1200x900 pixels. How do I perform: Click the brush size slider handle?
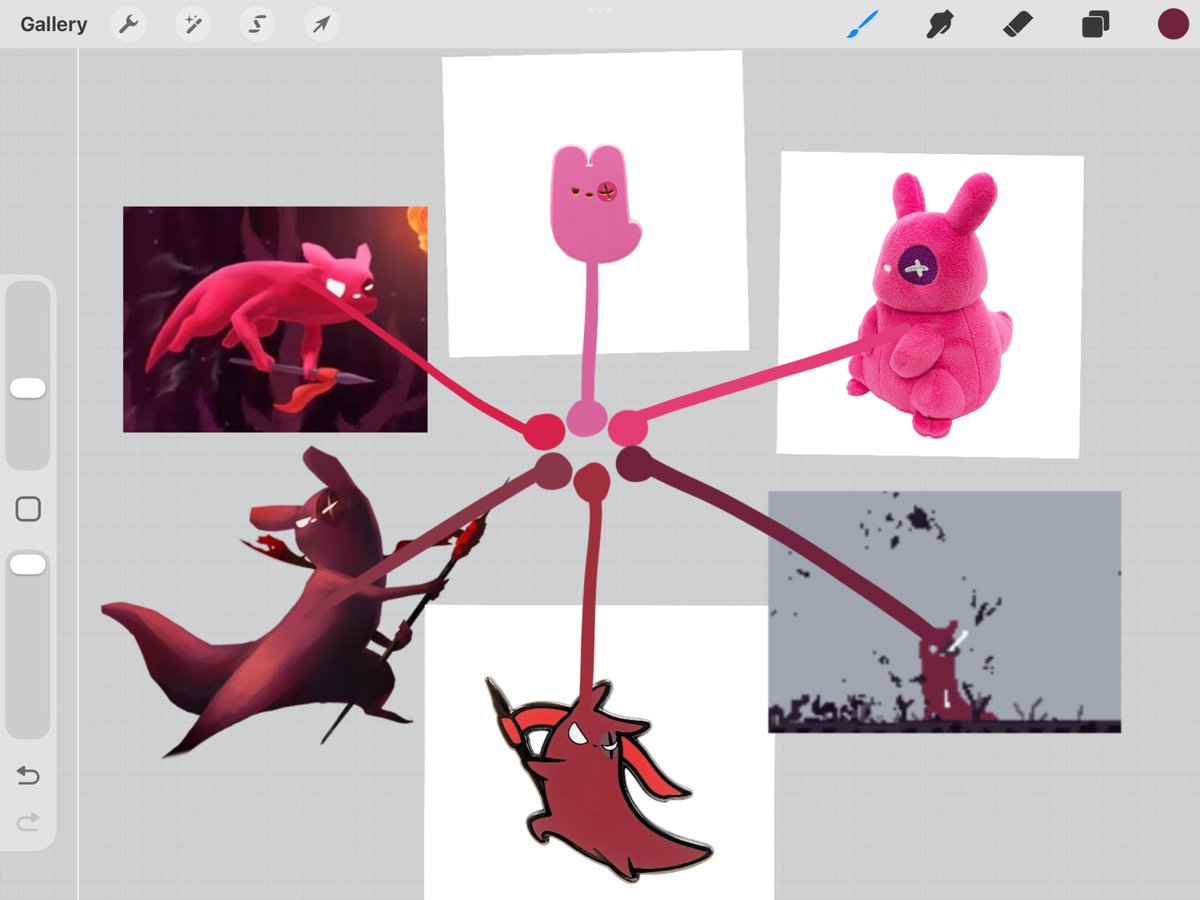coord(28,388)
